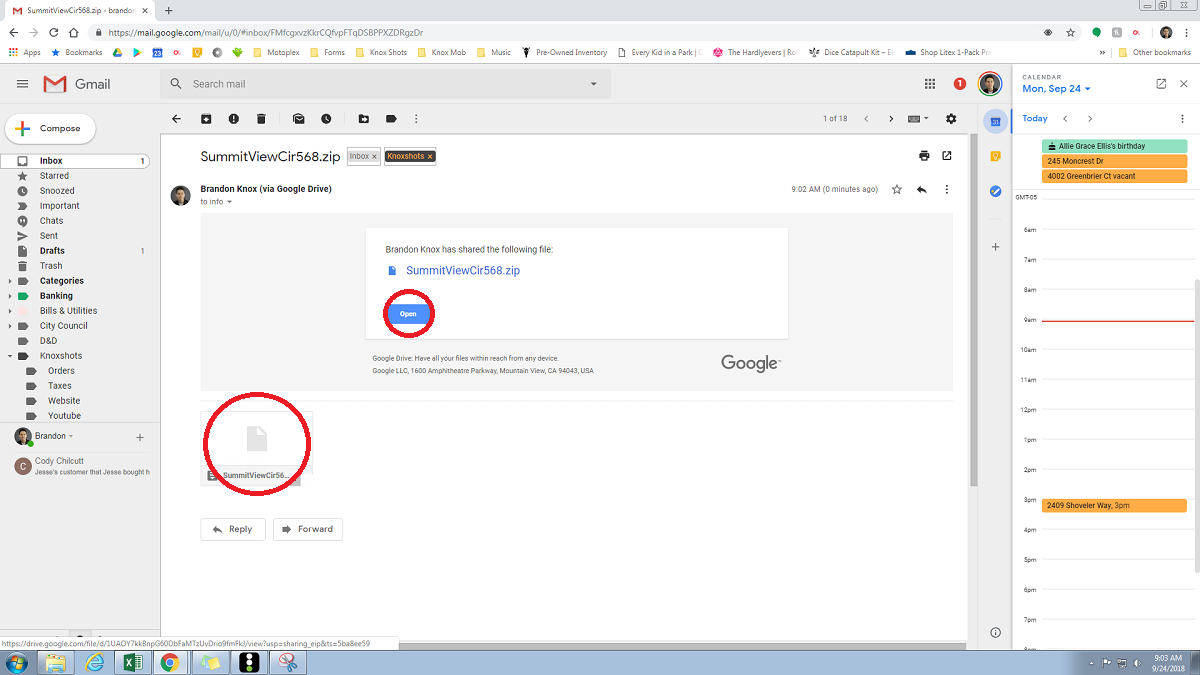The width and height of the screenshot is (1200, 675).
Task: Toggle the main menu hamburger button
Action: tap(23, 84)
